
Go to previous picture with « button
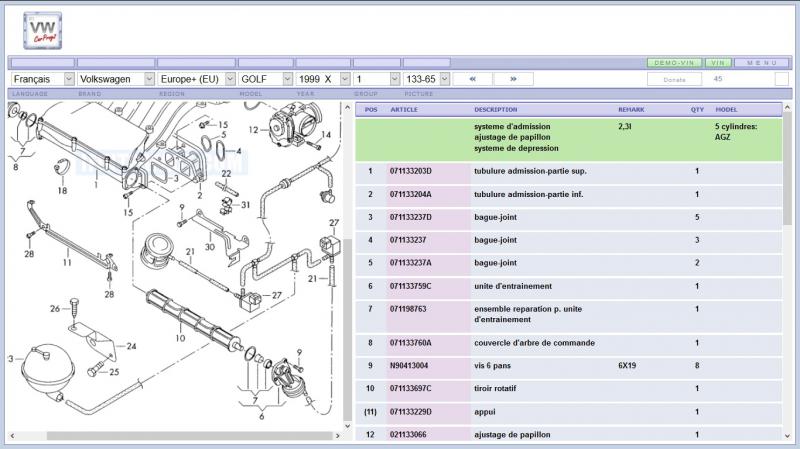point(472,79)
